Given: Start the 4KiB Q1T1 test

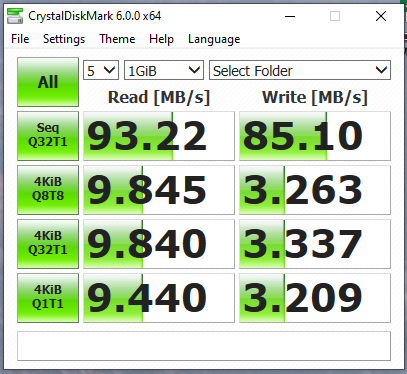Looking at the screenshot, I should click(x=48, y=298).
